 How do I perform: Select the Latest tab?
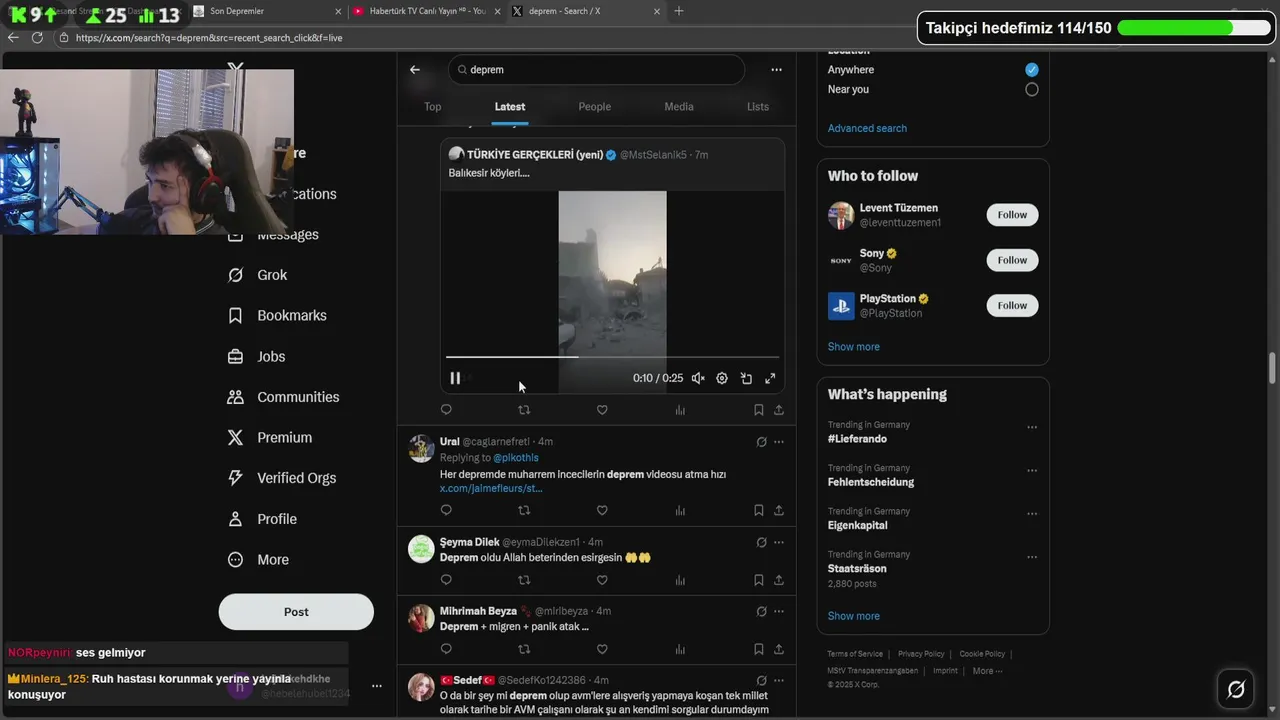(x=510, y=107)
